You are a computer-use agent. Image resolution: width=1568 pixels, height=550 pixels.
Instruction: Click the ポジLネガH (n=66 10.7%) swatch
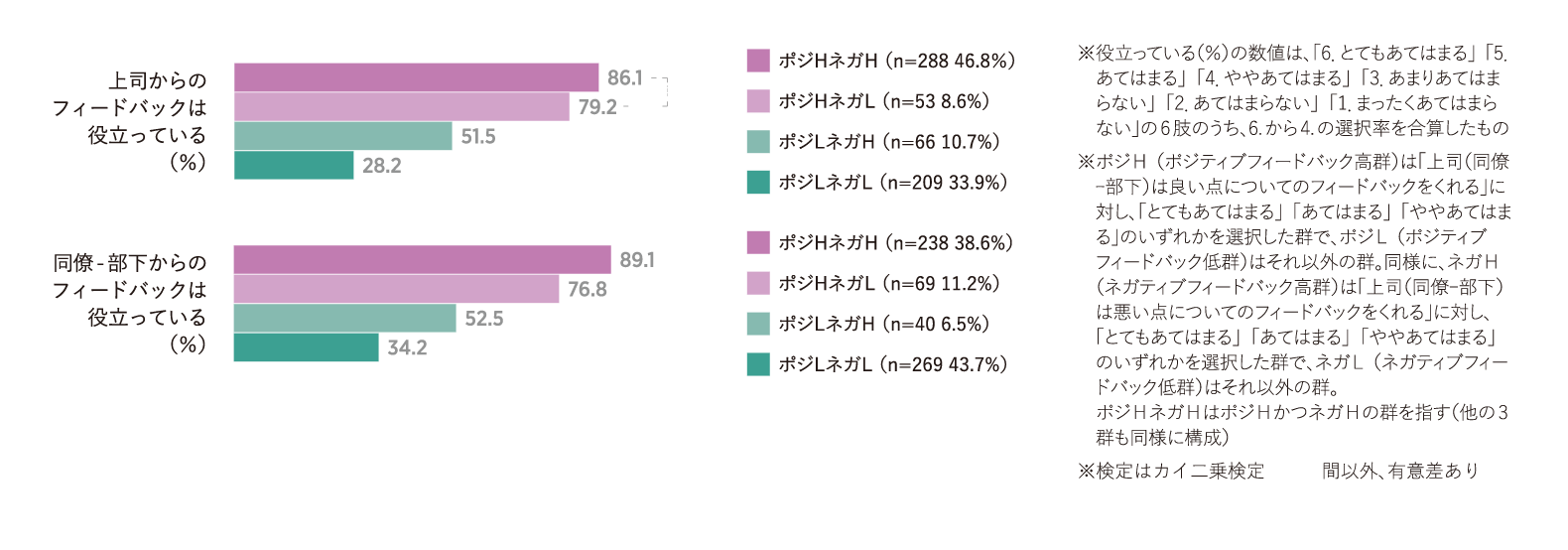coord(758,142)
